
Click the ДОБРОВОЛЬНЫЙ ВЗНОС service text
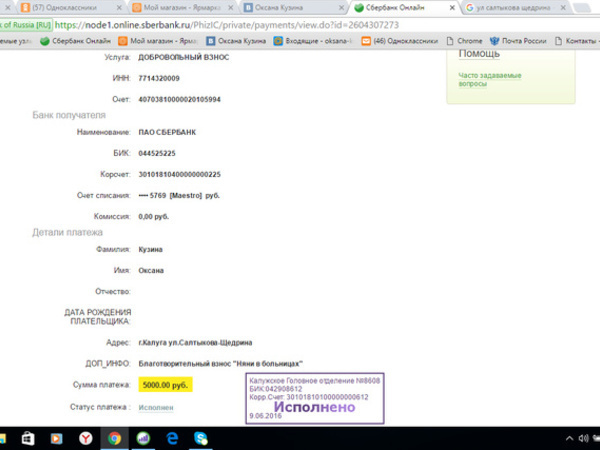click(184, 57)
